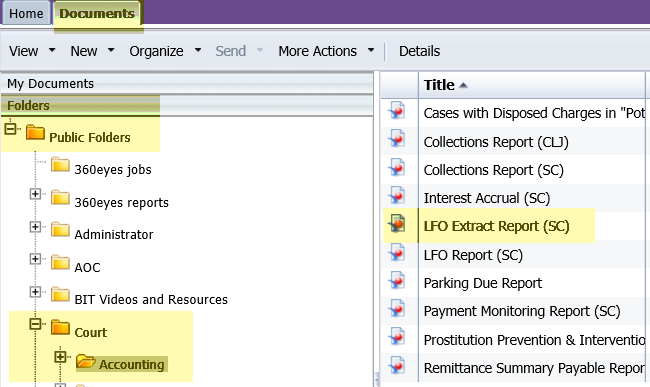650x387 pixels.
Task: Click the grayed-out Send menu
Action: [239, 51]
